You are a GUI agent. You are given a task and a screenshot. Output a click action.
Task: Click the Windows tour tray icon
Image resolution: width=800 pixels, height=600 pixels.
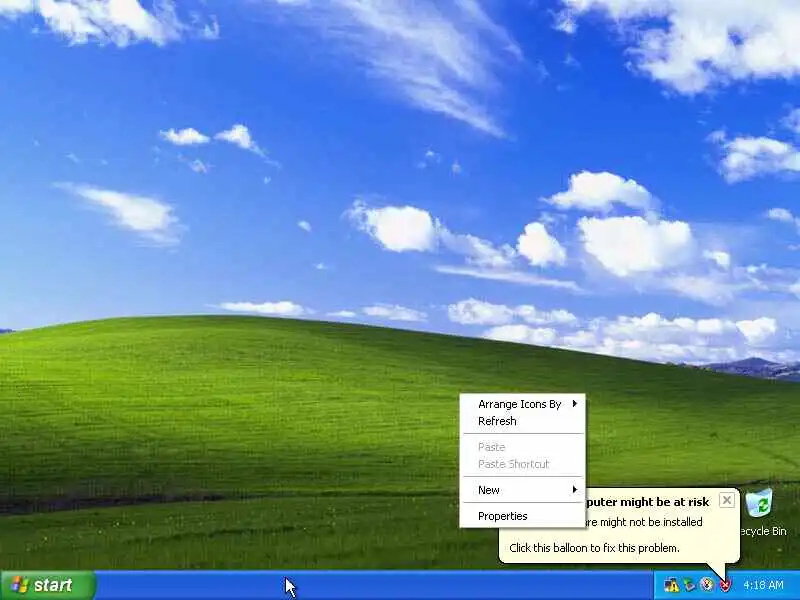coord(707,585)
